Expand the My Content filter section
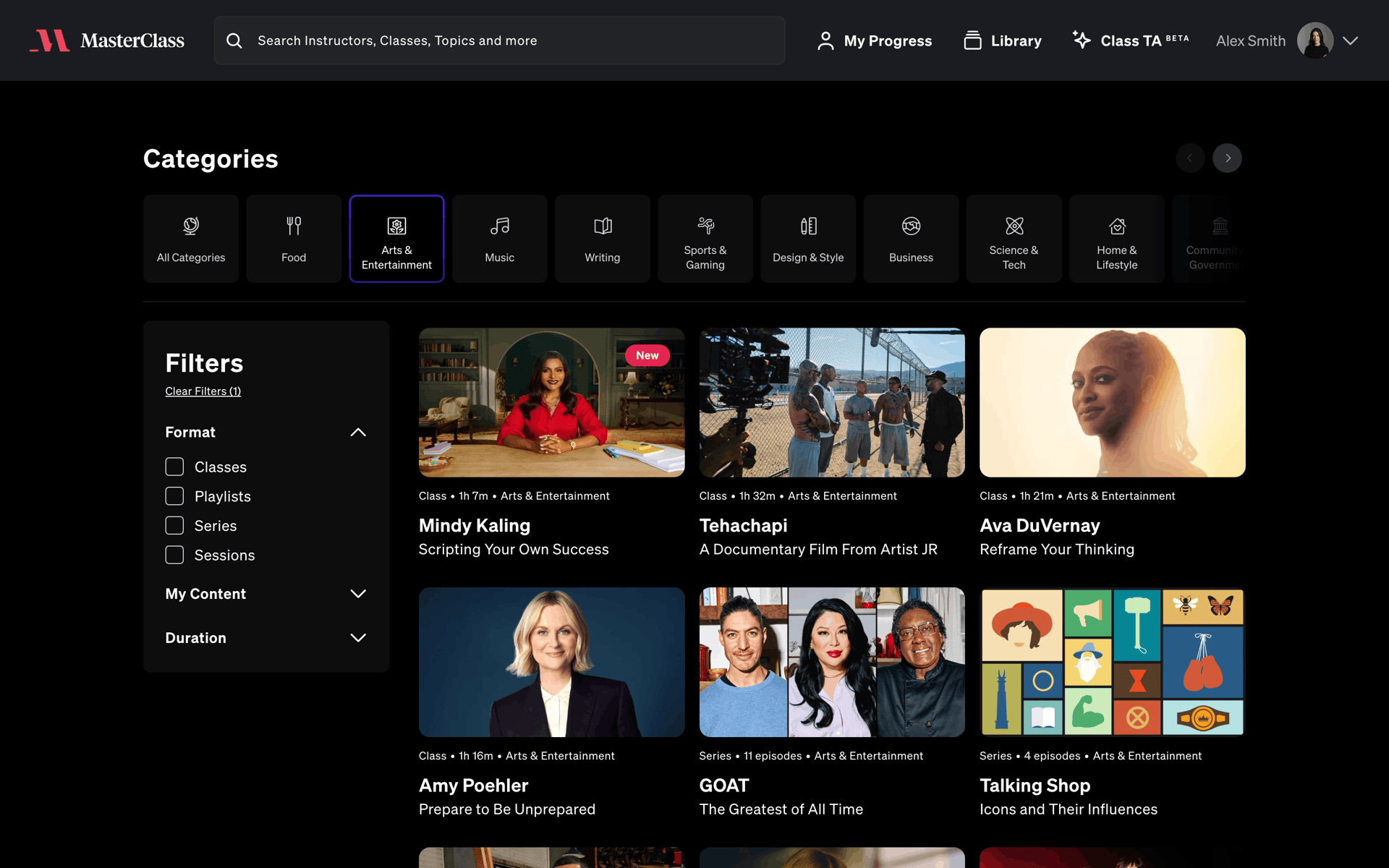 pos(358,594)
